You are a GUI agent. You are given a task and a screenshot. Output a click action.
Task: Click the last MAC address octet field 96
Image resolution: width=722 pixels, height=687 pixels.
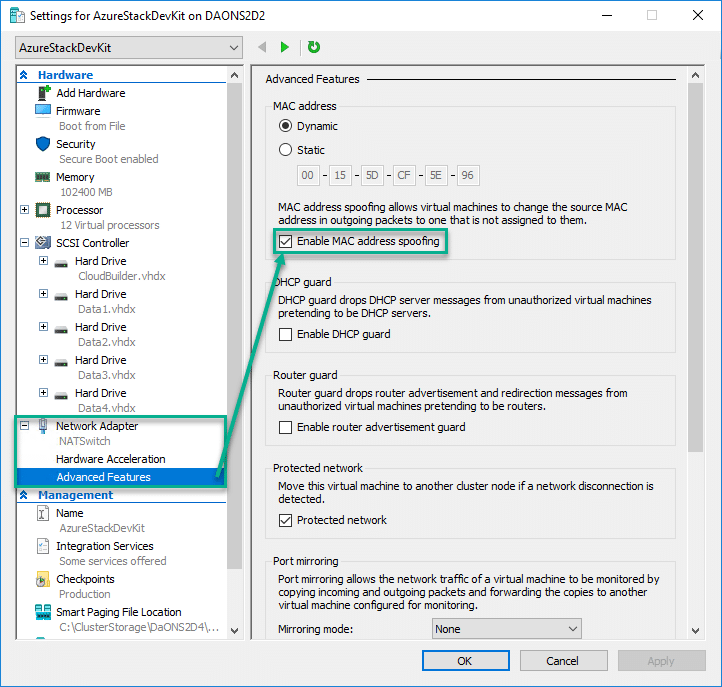pyautogui.click(x=468, y=175)
